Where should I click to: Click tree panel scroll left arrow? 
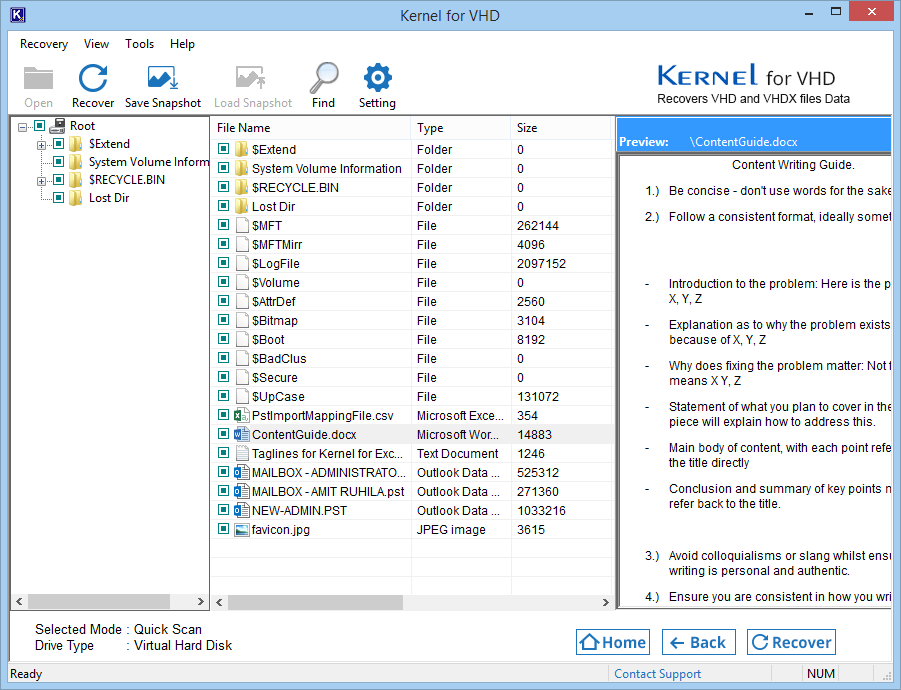(x=19, y=602)
